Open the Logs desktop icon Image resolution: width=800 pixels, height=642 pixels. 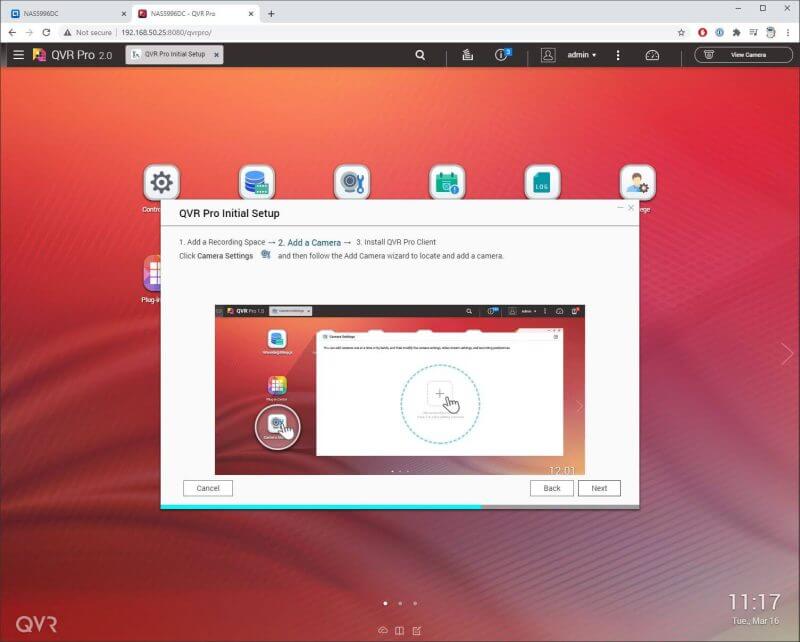point(542,183)
